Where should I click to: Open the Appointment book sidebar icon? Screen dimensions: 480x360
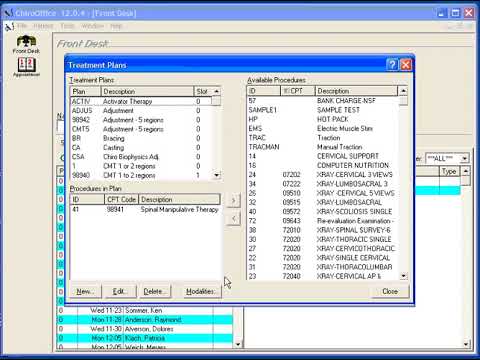26,67
